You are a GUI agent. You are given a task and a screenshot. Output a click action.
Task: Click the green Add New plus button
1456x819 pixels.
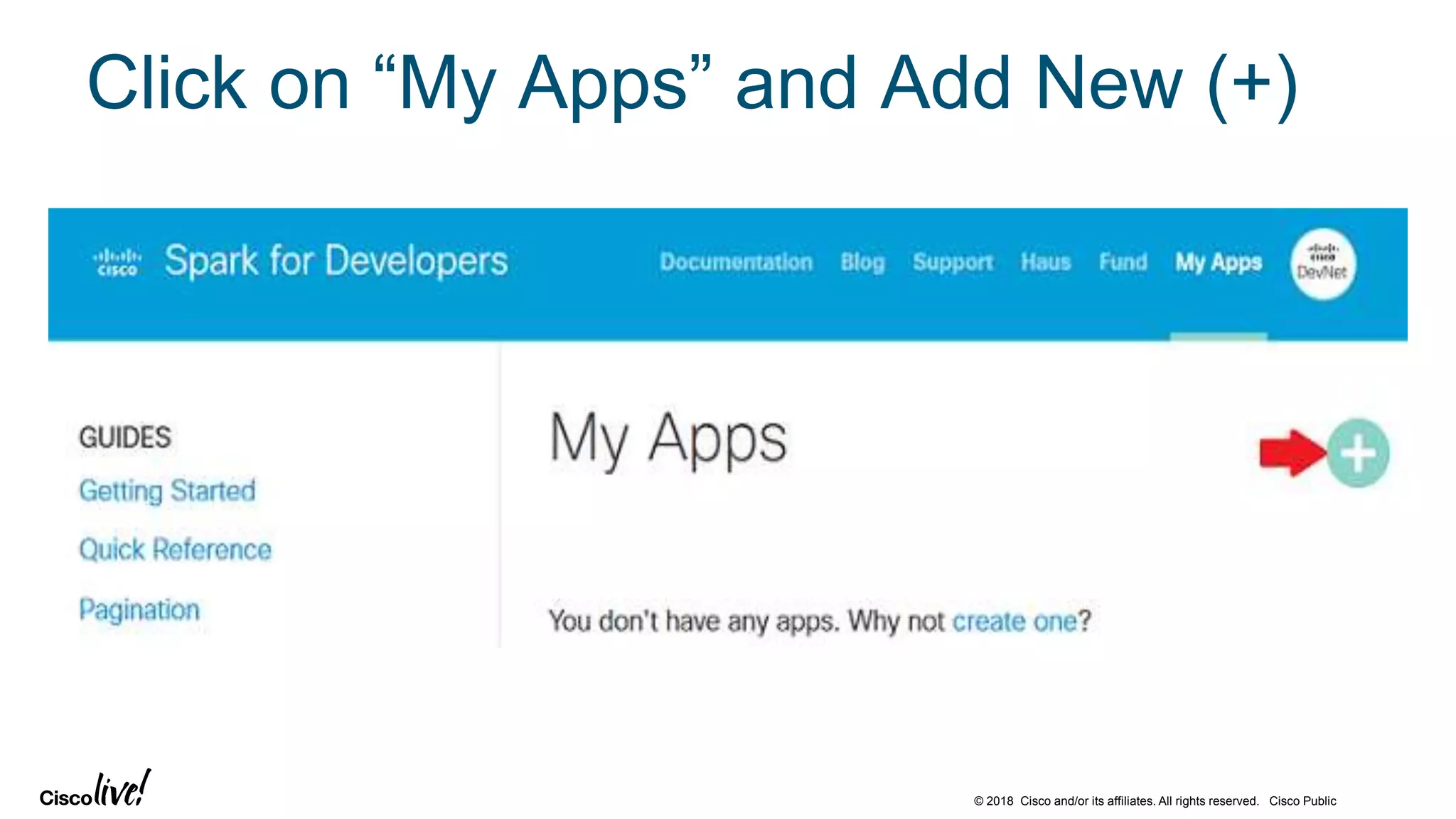coord(1358,453)
